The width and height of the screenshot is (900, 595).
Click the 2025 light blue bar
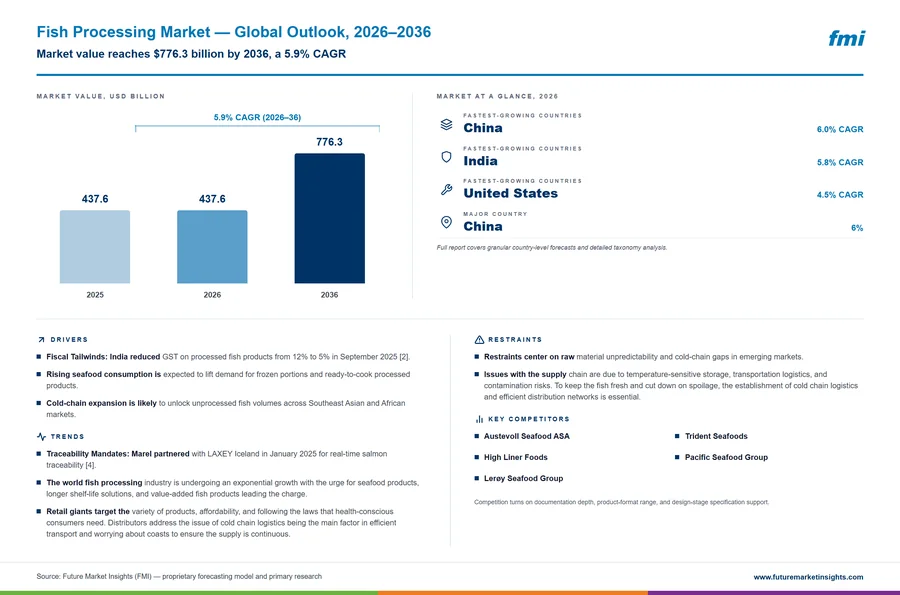click(x=95, y=247)
